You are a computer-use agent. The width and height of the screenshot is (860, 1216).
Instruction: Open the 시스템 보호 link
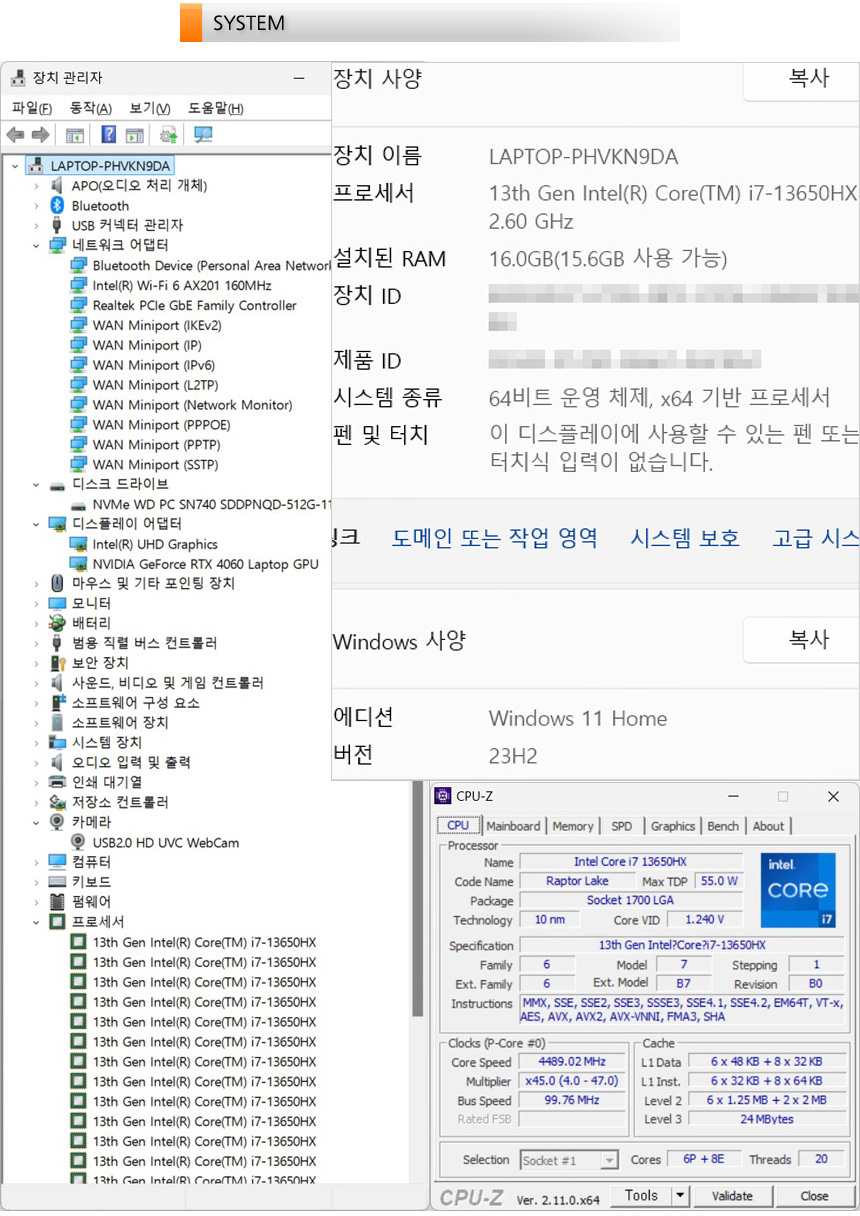coord(685,538)
